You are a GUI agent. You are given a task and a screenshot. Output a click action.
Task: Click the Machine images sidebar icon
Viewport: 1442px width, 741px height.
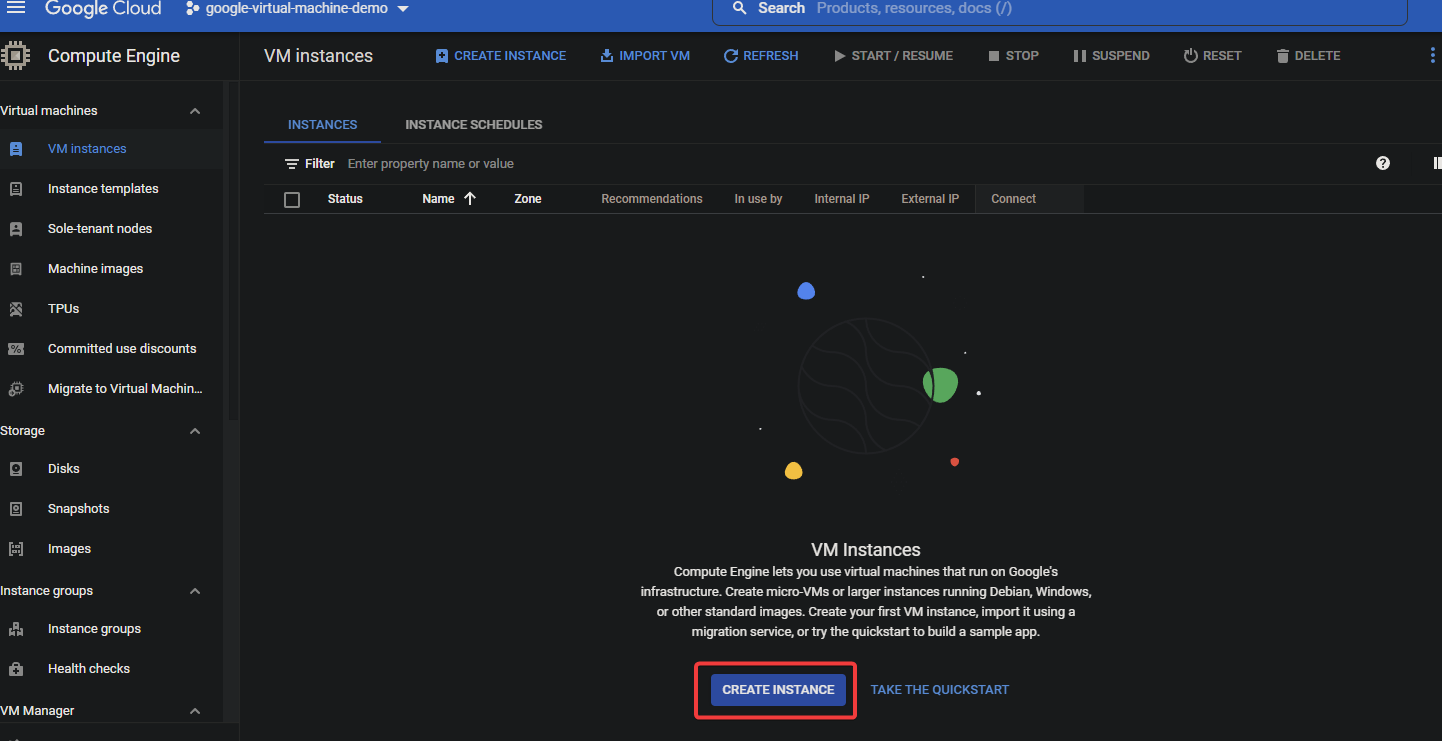(16, 269)
